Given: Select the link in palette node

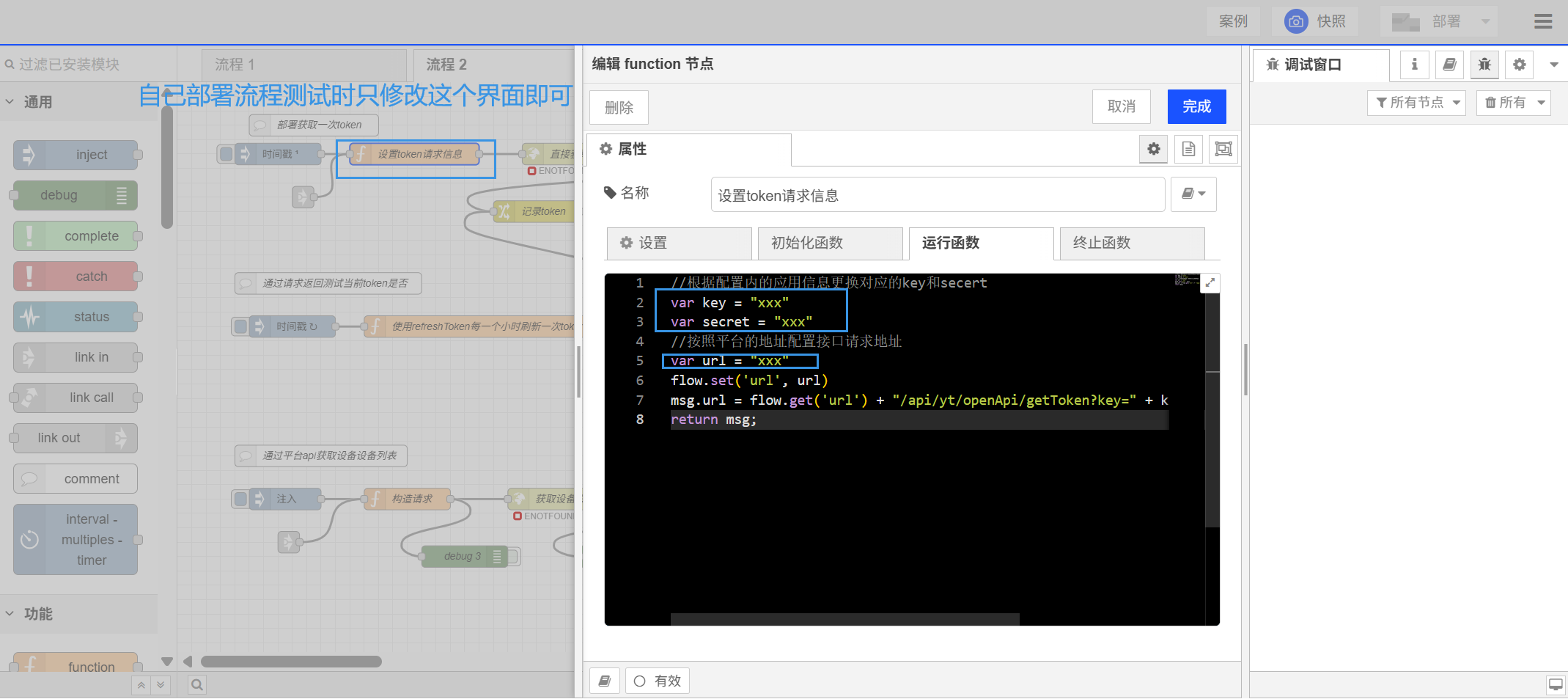Looking at the screenshot, I should click(x=76, y=357).
